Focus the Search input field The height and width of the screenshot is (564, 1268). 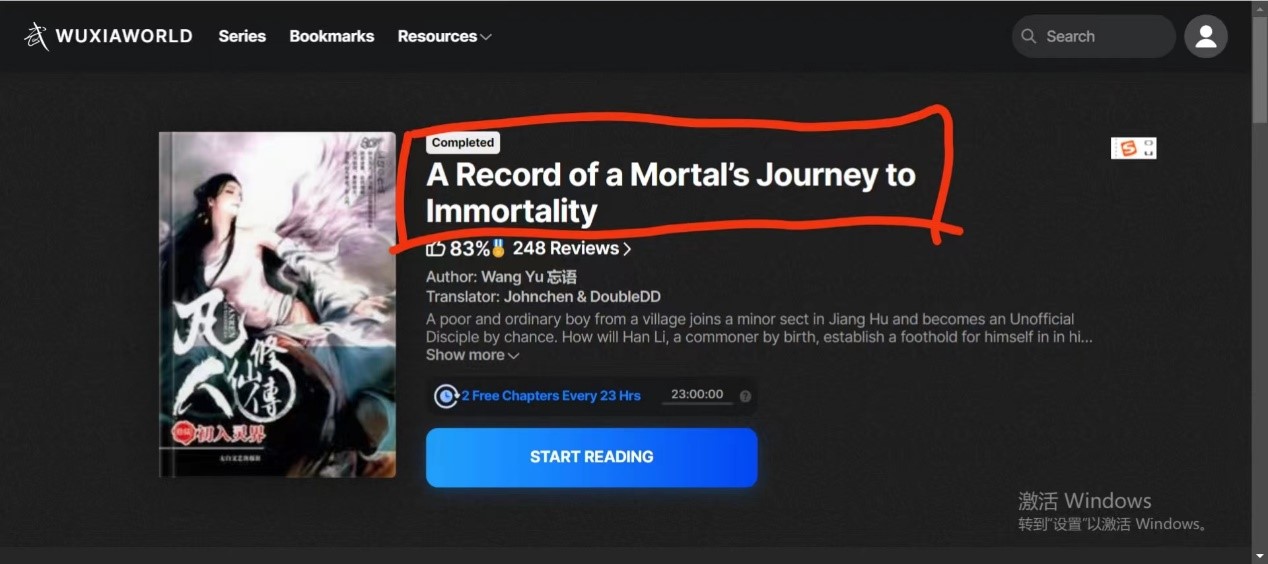1093,36
